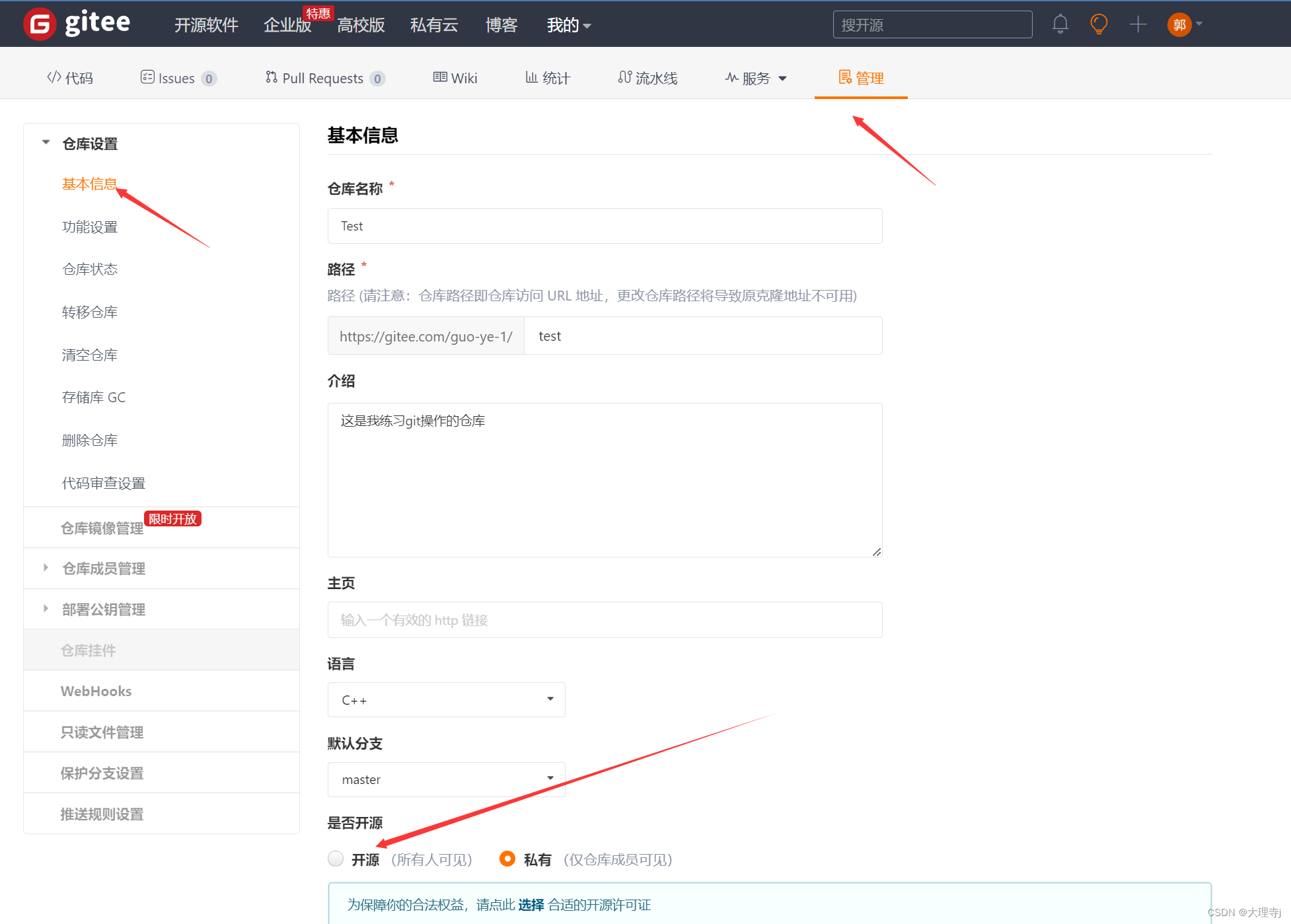Open 推送规则设置 in the sidebar

point(102,814)
